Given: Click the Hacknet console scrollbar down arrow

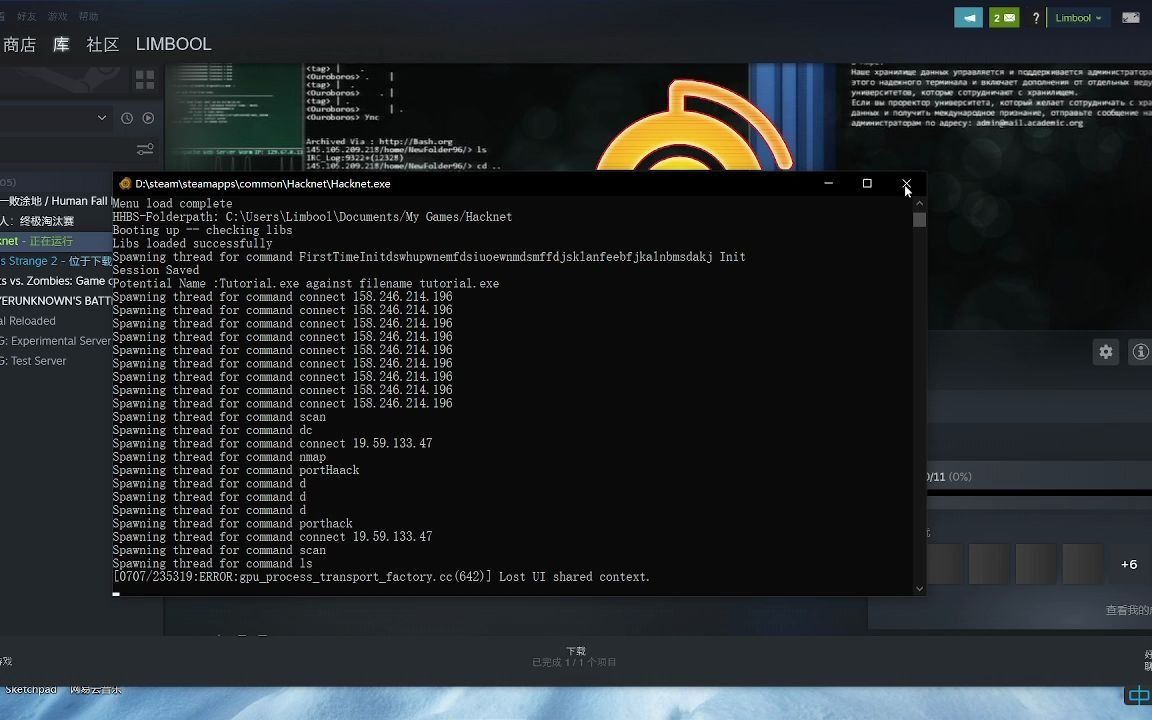Looking at the screenshot, I should [x=919, y=588].
